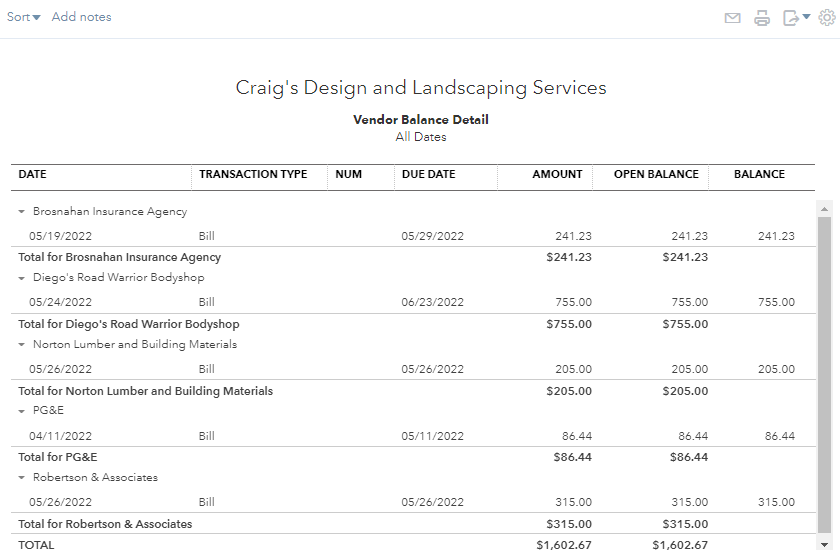Click the DATE column header

(x=33, y=174)
